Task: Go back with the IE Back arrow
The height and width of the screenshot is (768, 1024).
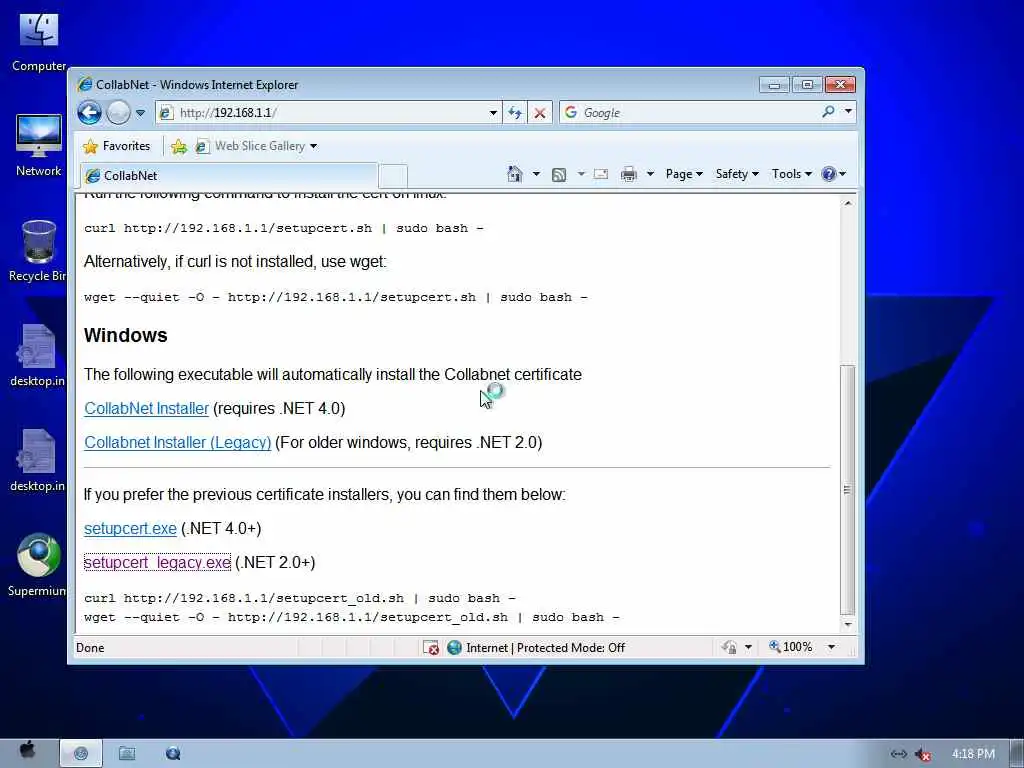Action: (89, 112)
